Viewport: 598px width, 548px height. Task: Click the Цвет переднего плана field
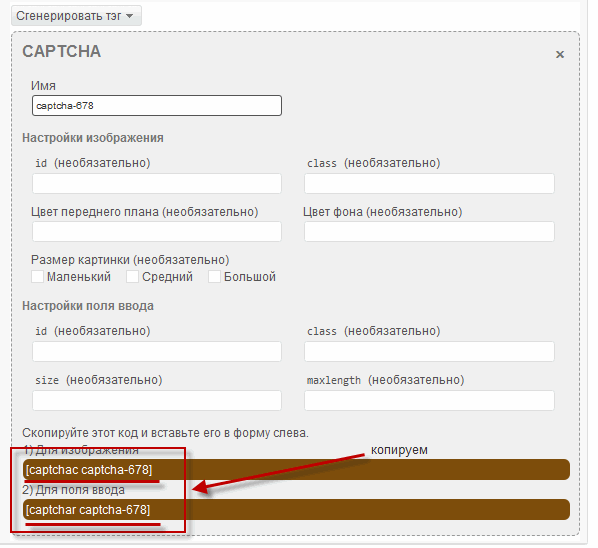pos(157,231)
